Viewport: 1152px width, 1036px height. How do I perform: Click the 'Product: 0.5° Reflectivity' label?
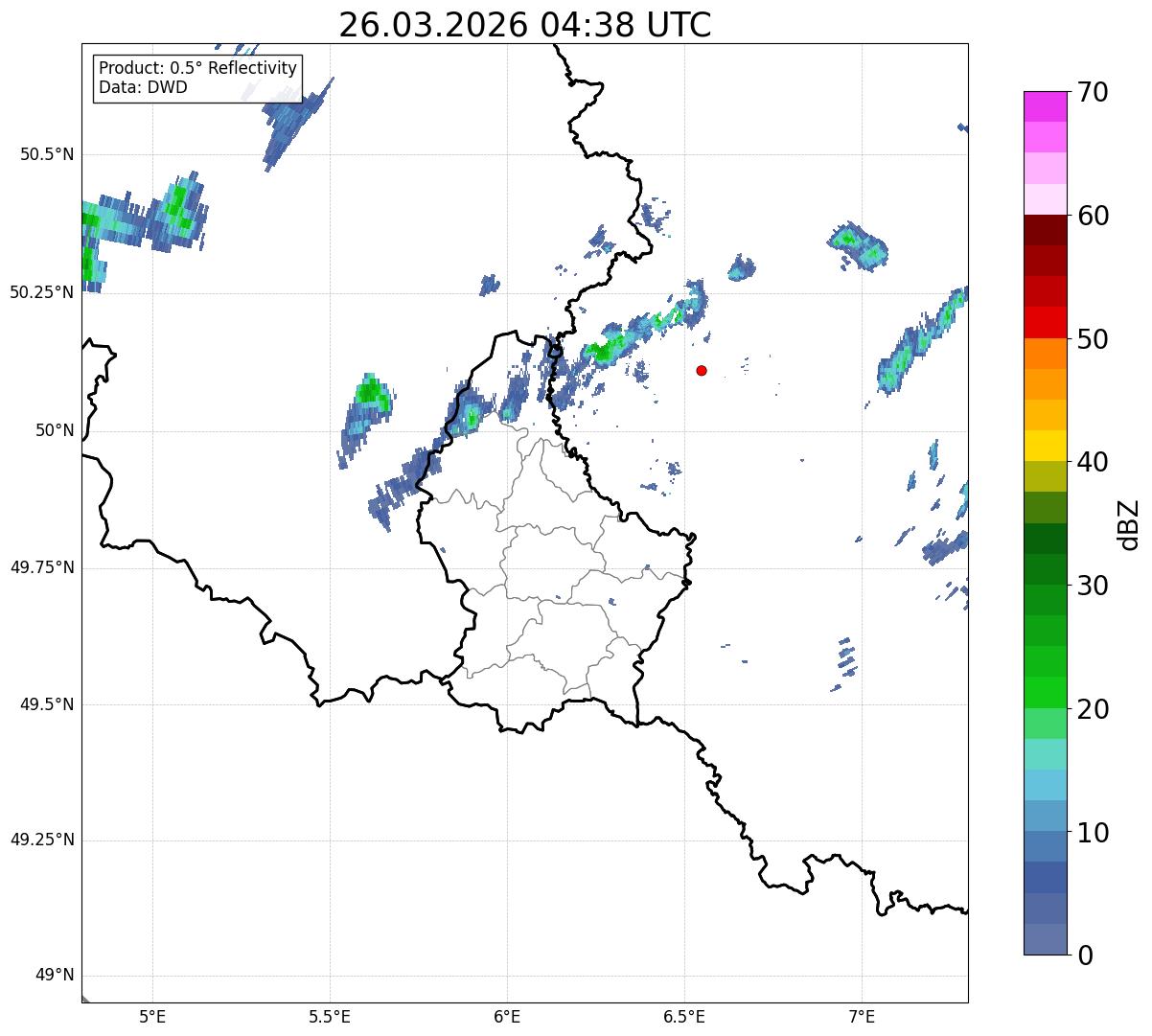(197, 69)
